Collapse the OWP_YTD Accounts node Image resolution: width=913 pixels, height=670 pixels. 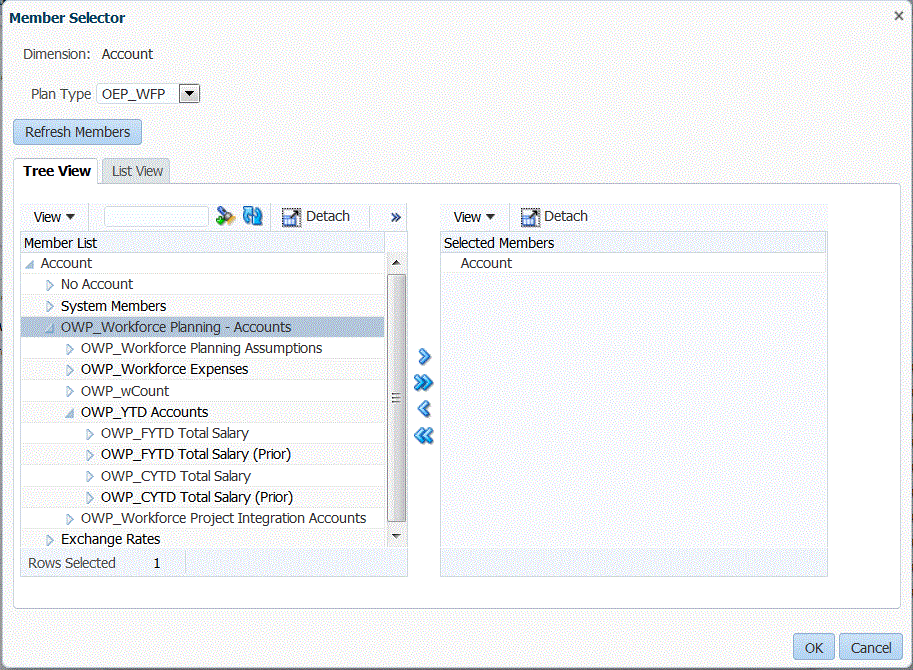(x=70, y=413)
